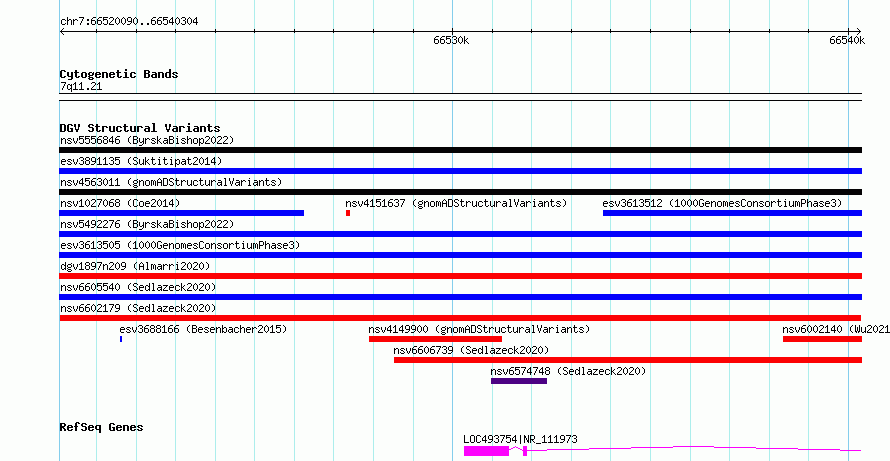Open the nsv6606739 (Sedlazeck2020) label
Screen dimensions: 890x461
[471, 350]
